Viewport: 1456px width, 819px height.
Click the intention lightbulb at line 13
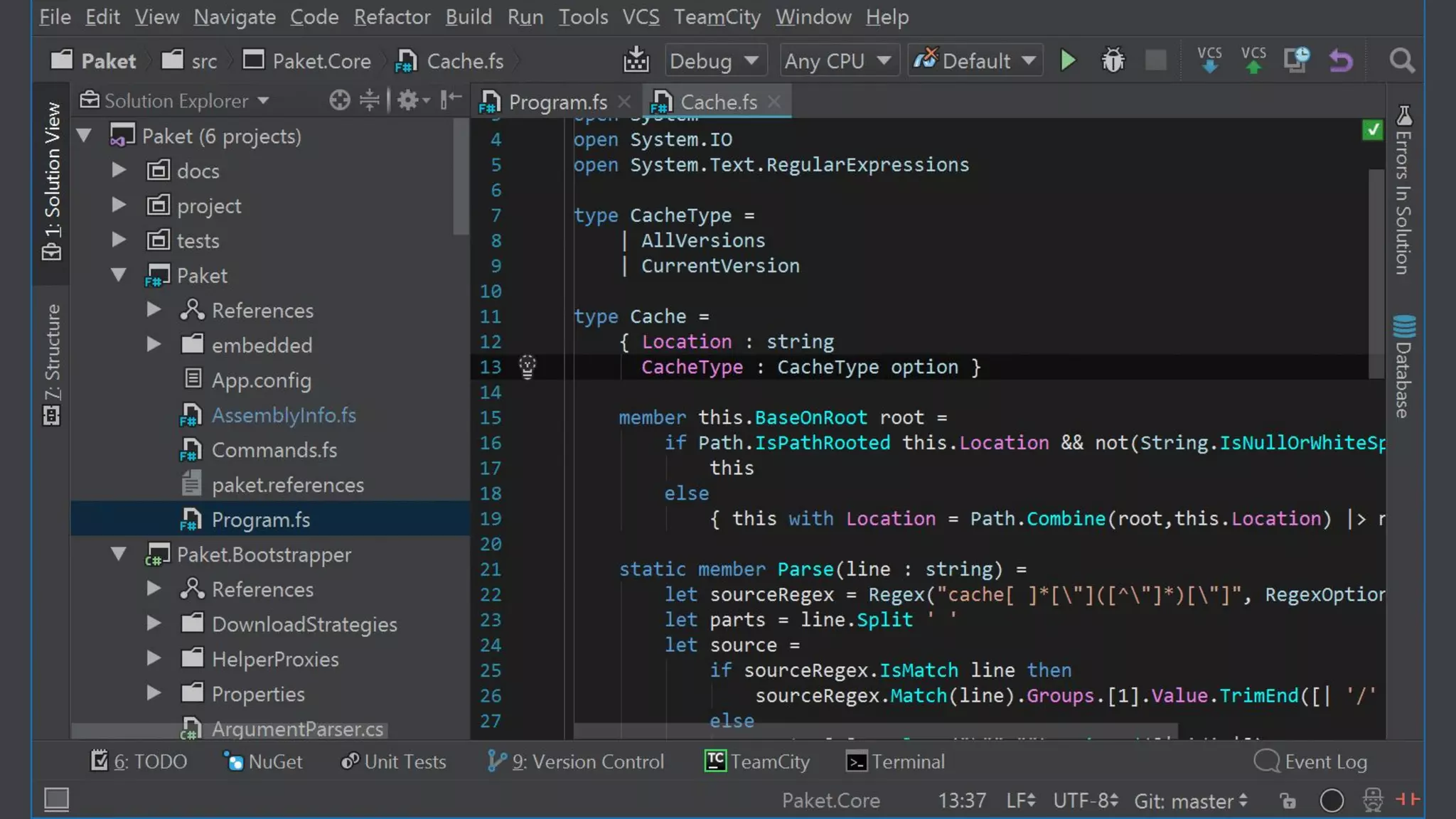click(x=527, y=366)
